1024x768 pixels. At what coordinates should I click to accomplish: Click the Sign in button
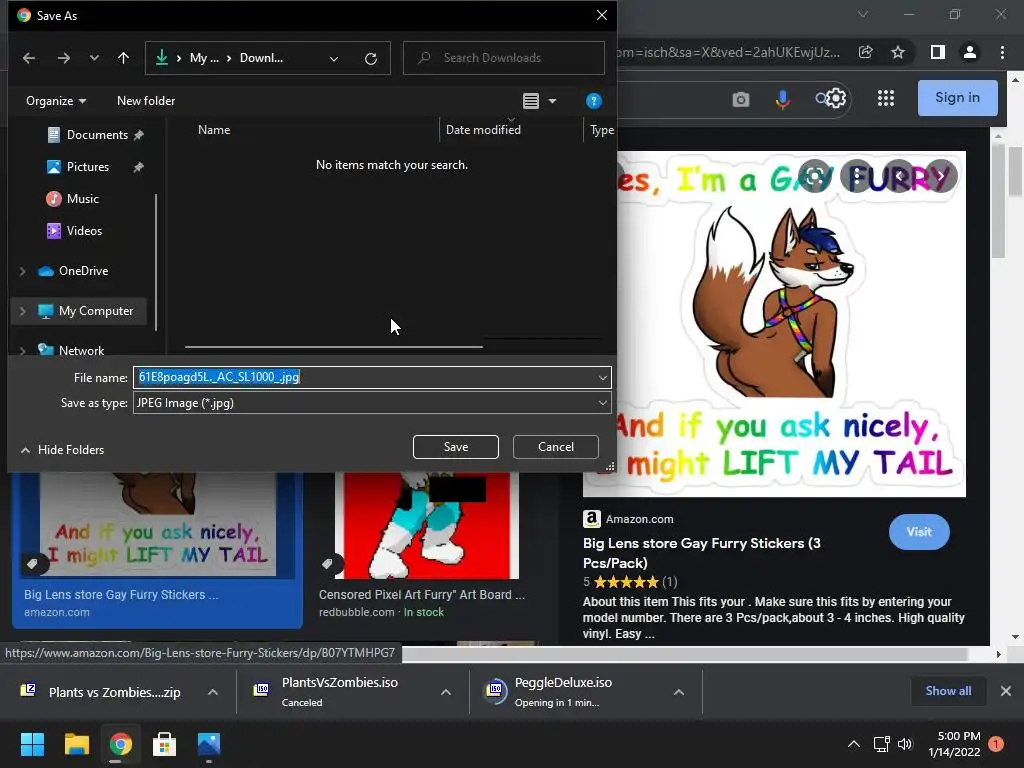click(957, 98)
